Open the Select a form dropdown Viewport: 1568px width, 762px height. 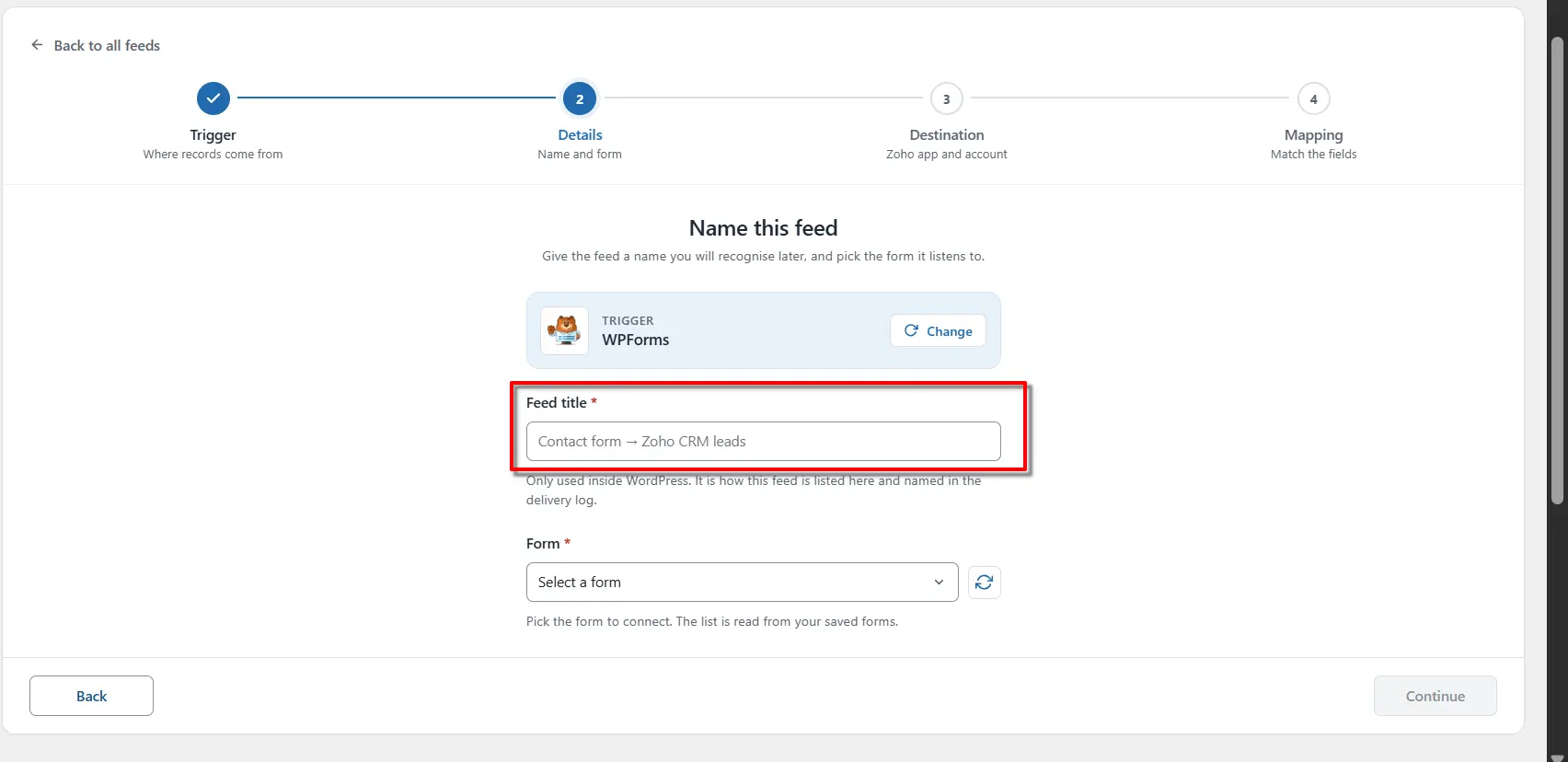tap(742, 582)
